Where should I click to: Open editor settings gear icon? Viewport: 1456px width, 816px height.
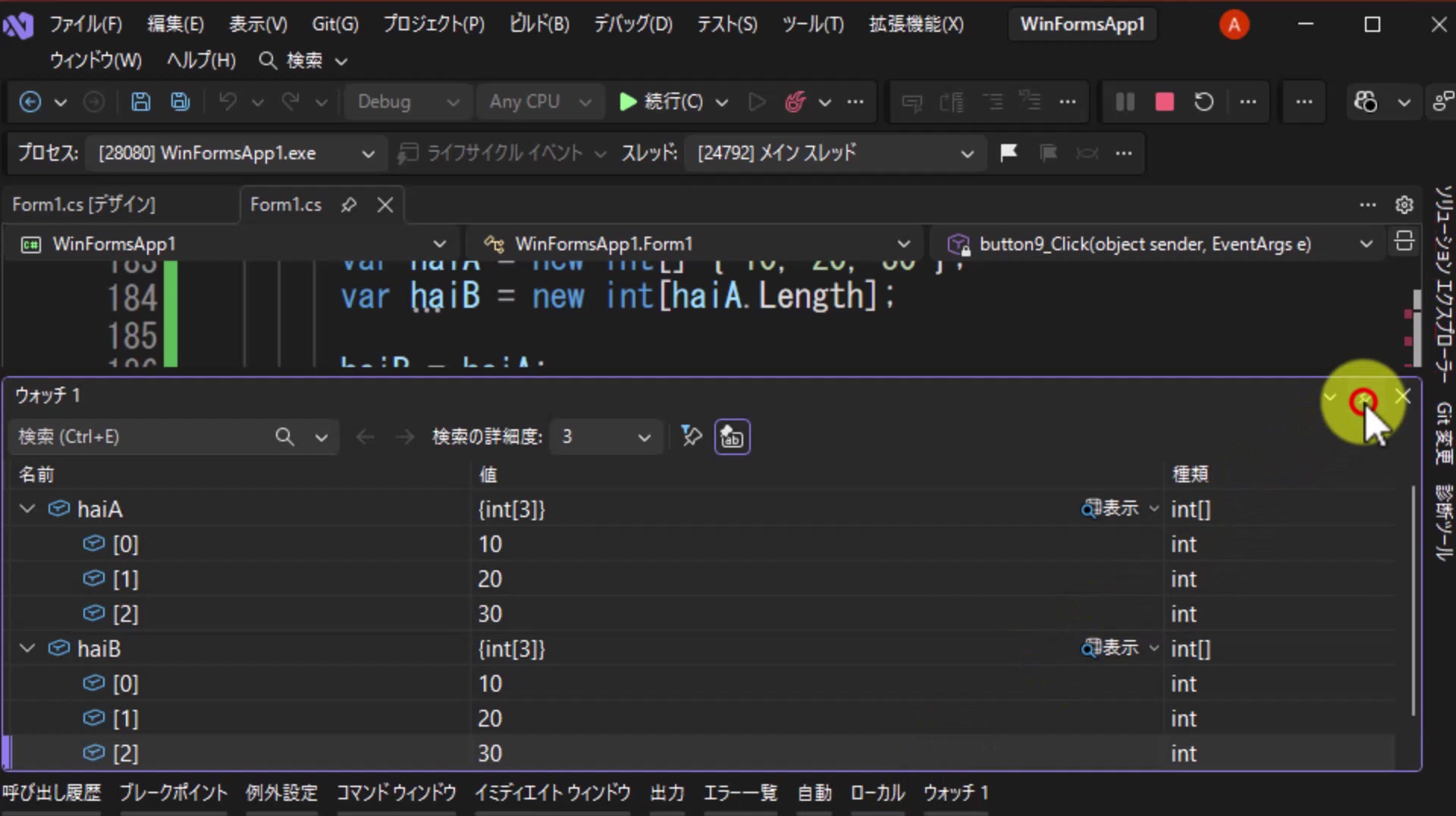(1404, 205)
